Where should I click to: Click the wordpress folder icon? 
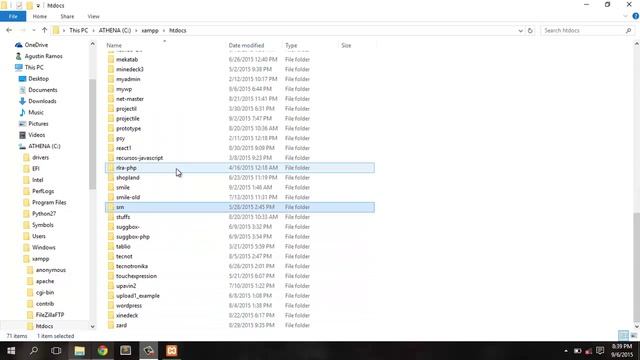(111, 305)
